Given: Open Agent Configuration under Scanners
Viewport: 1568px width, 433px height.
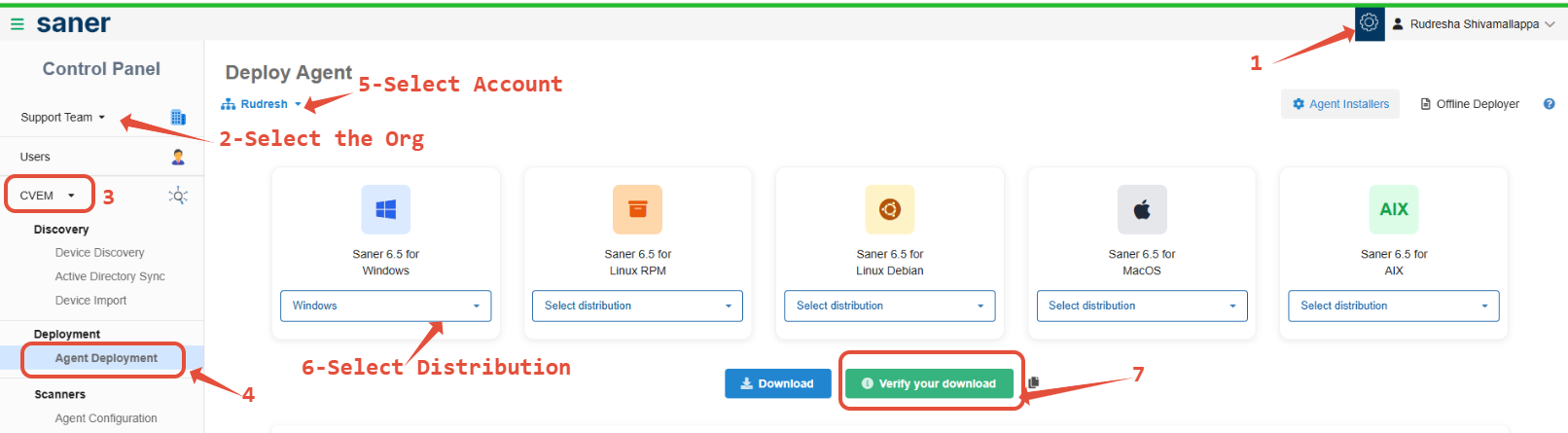Looking at the screenshot, I should 106,418.
